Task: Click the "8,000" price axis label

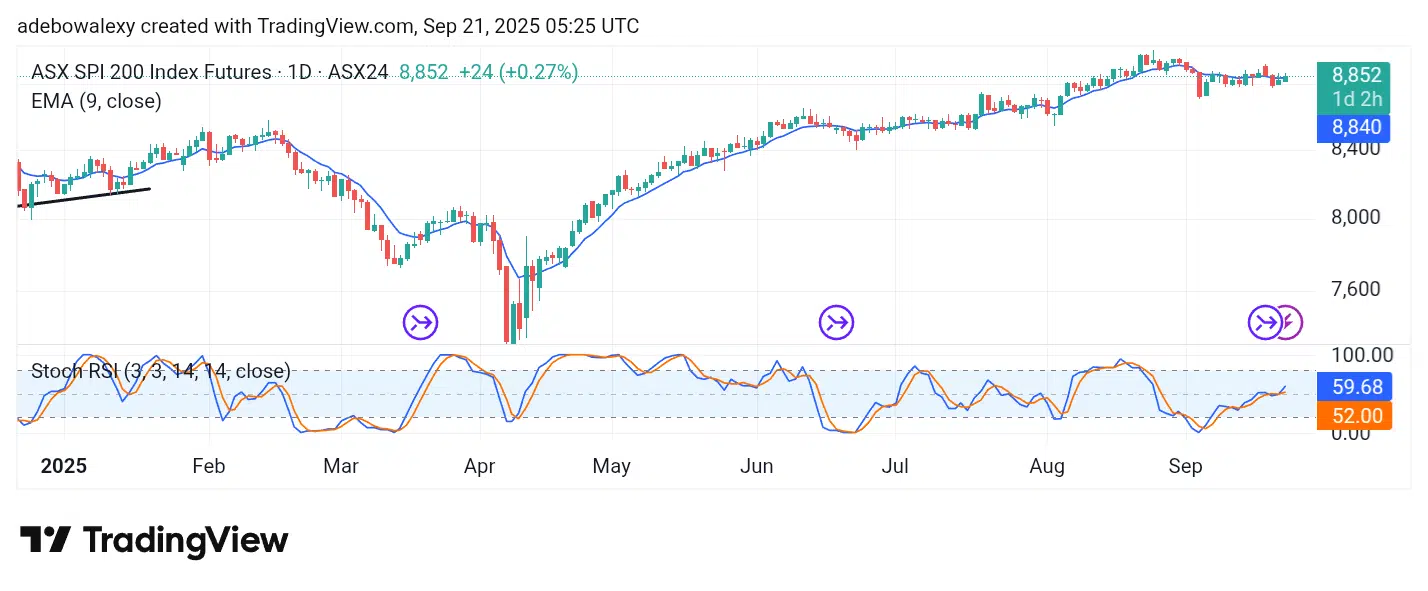Action: click(1356, 217)
